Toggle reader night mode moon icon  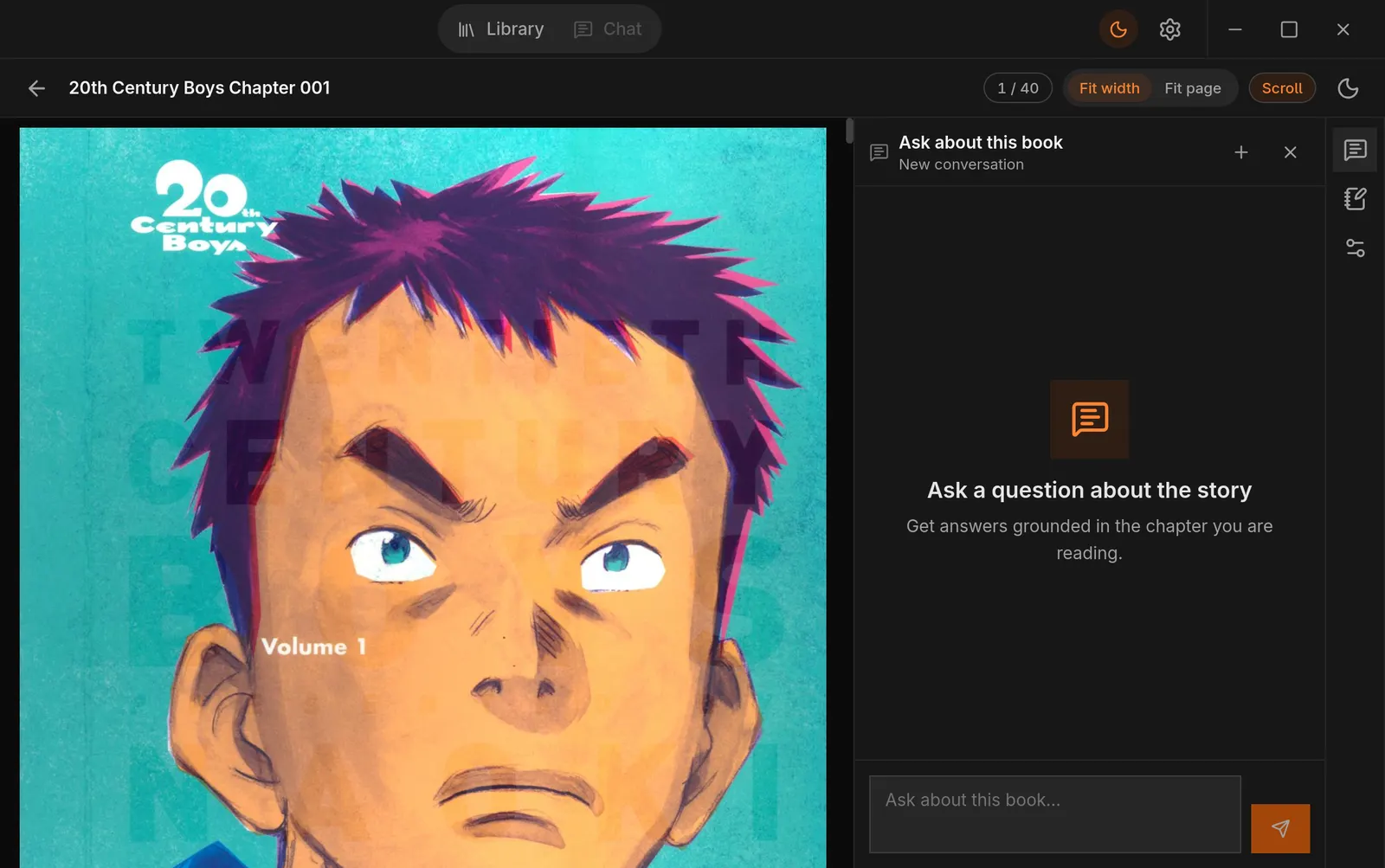(1348, 88)
